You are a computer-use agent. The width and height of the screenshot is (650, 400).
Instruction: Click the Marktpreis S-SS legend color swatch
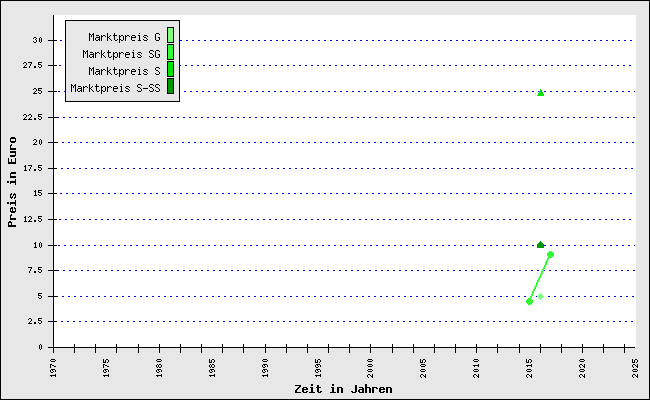click(170, 86)
